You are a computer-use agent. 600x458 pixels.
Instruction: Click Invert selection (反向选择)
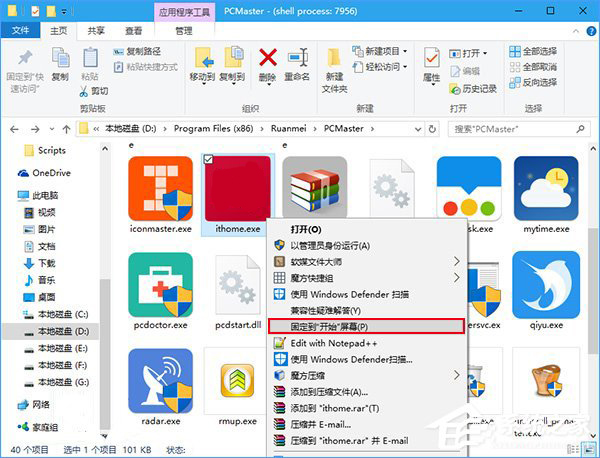pos(533,82)
